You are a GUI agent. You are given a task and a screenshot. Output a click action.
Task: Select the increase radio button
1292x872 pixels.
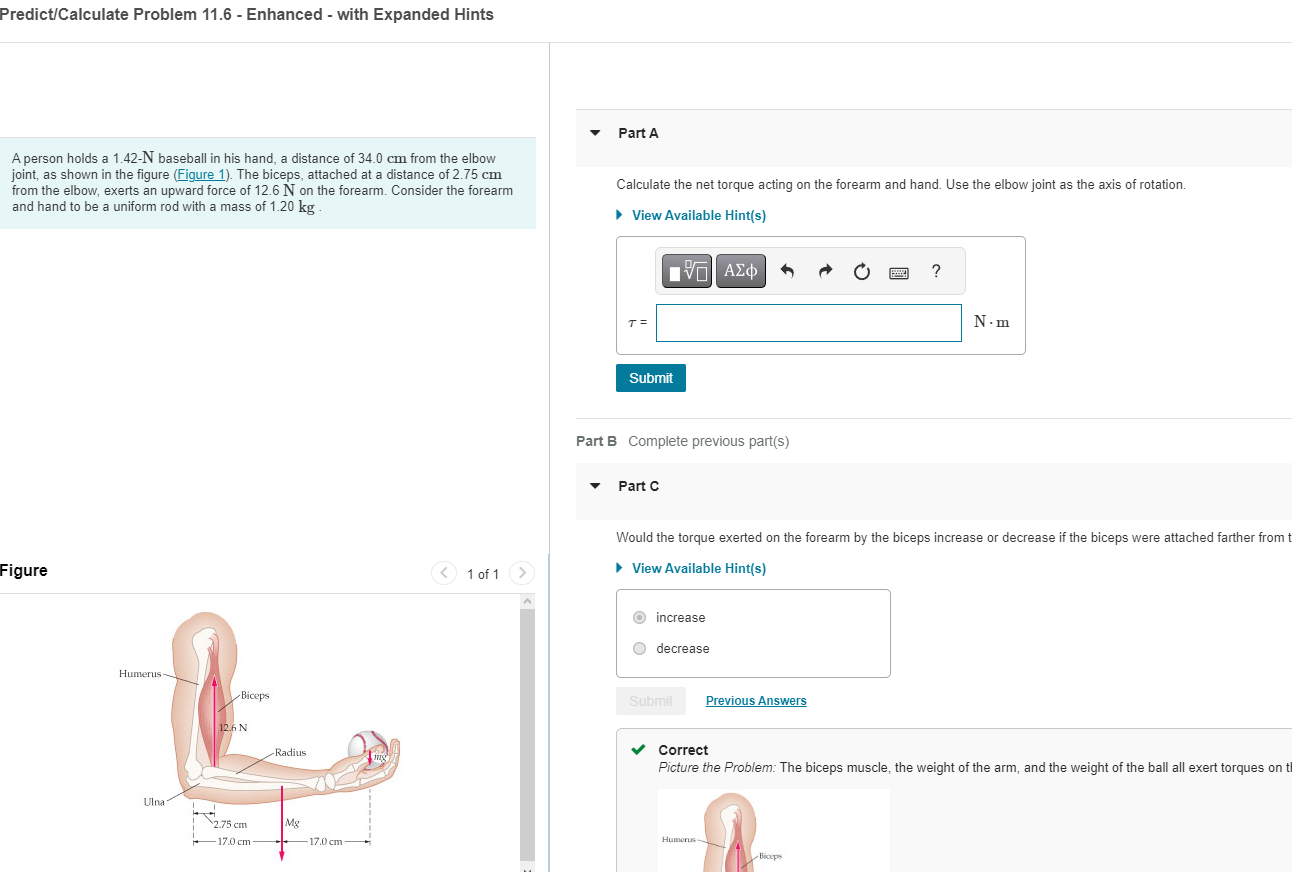(x=639, y=617)
